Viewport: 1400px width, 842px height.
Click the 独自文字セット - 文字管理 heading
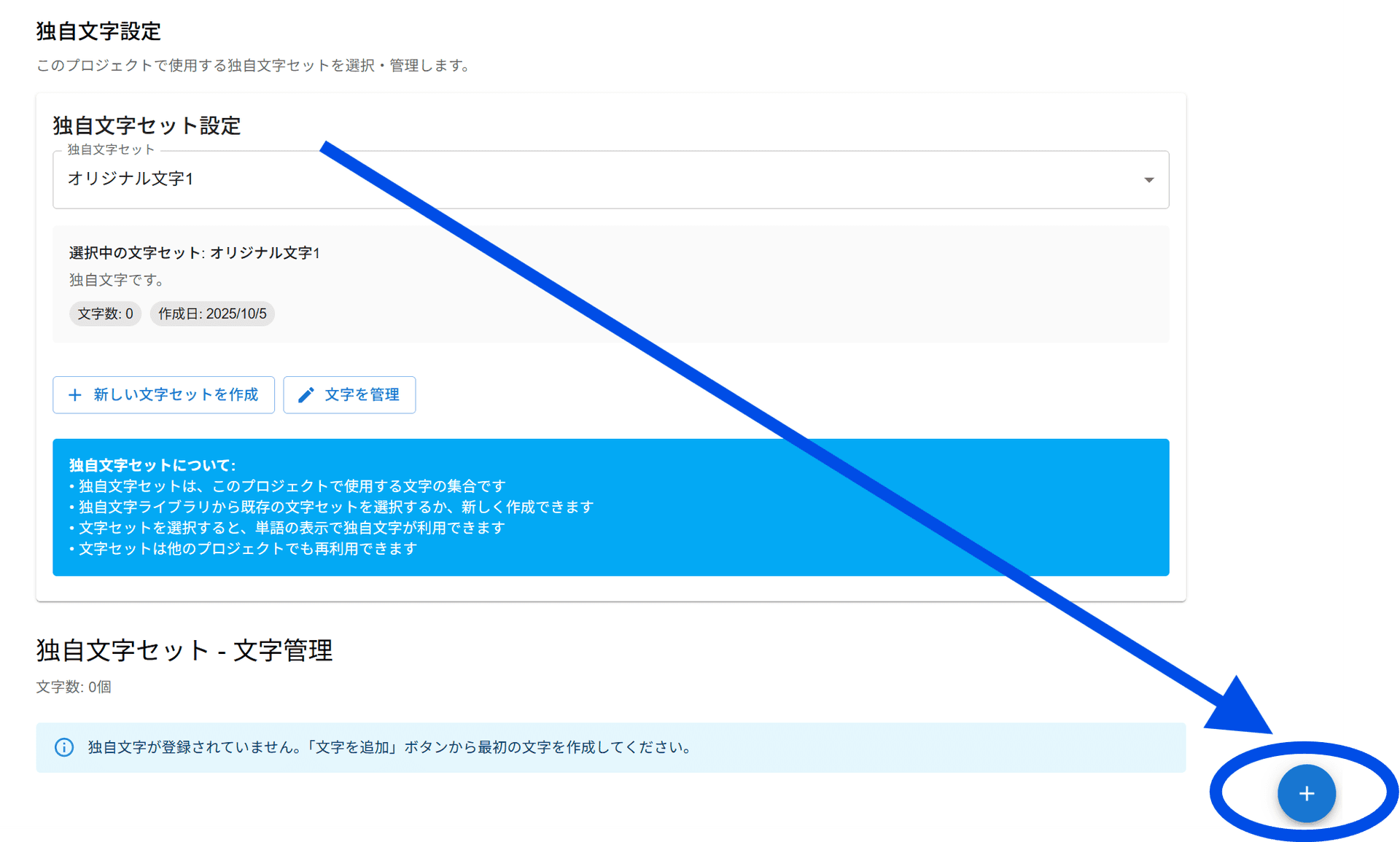click(184, 650)
